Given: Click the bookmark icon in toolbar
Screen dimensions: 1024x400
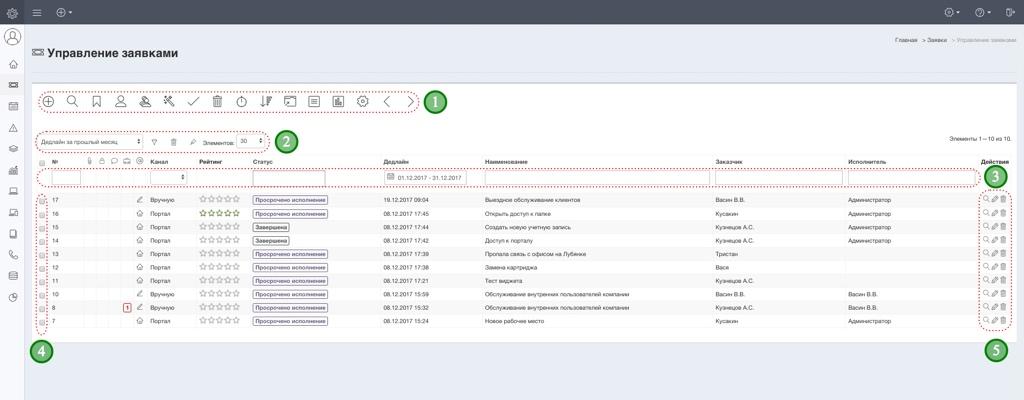Looking at the screenshot, I should click(x=97, y=102).
